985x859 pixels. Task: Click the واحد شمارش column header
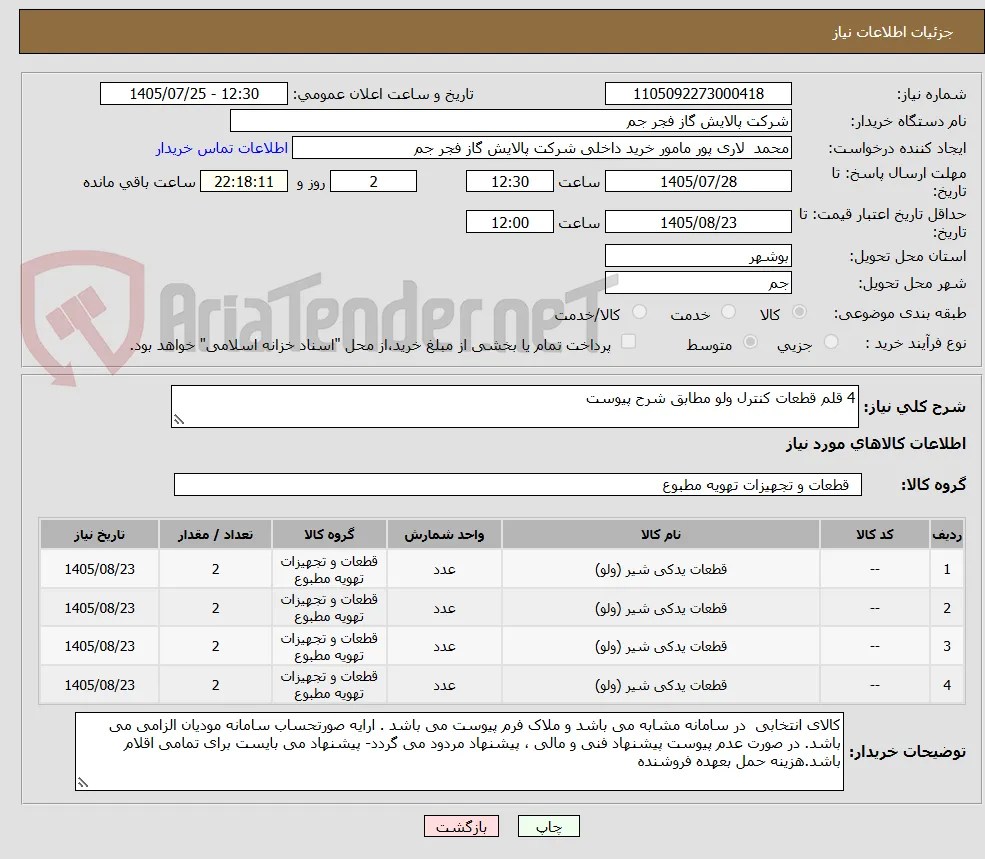click(x=444, y=534)
